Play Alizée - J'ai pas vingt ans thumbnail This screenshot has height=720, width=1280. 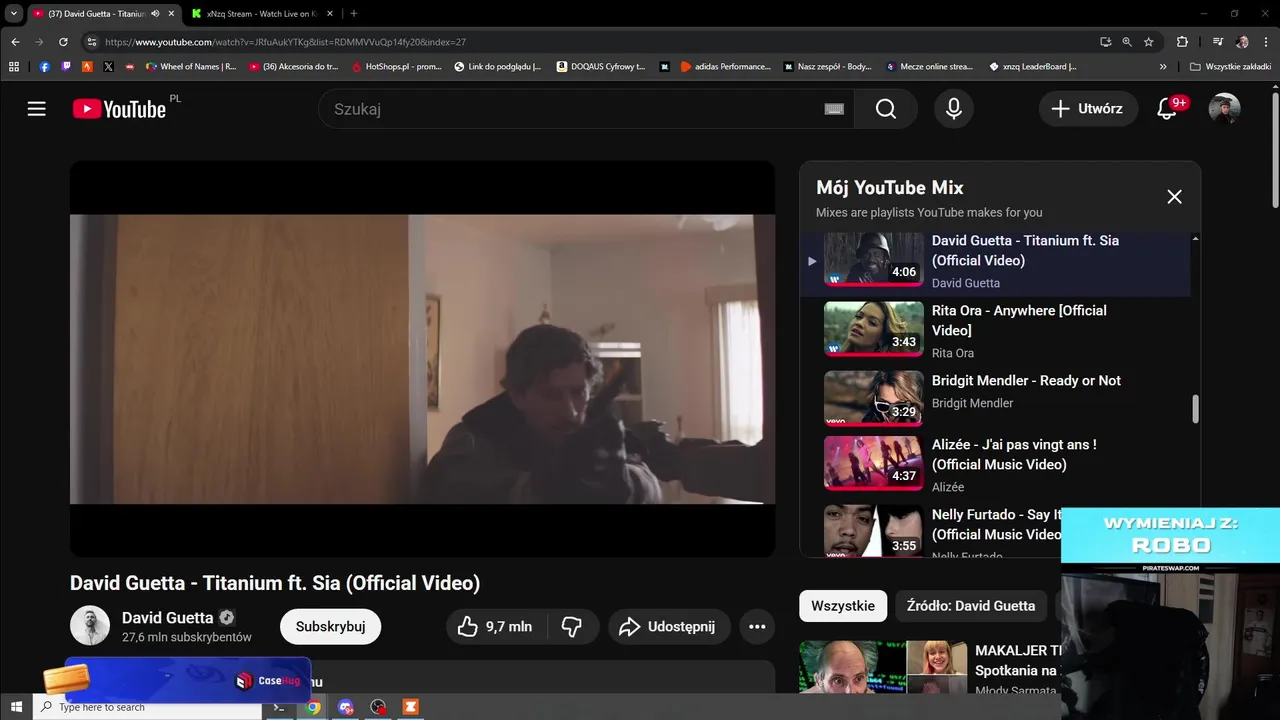pos(874,462)
